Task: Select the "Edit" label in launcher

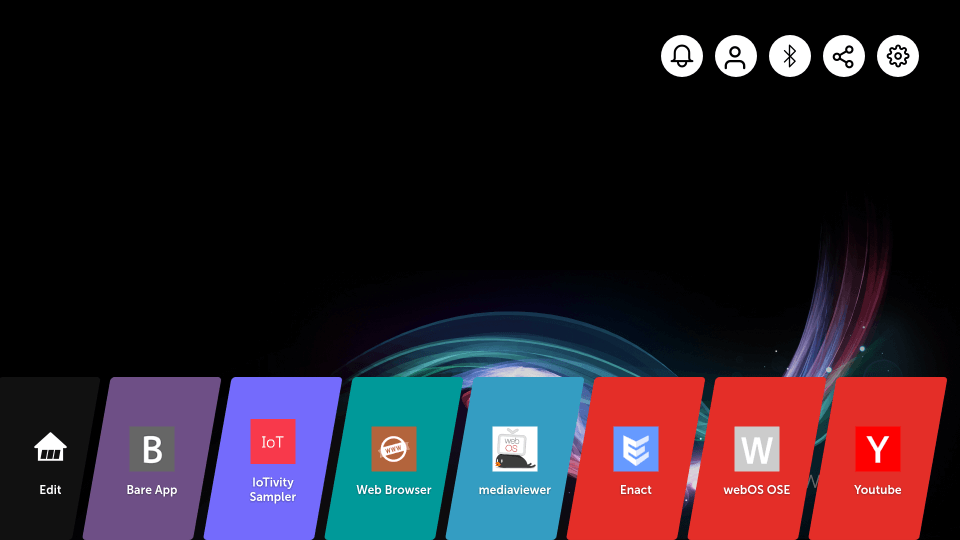Action: pyautogui.click(x=50, y=490)
